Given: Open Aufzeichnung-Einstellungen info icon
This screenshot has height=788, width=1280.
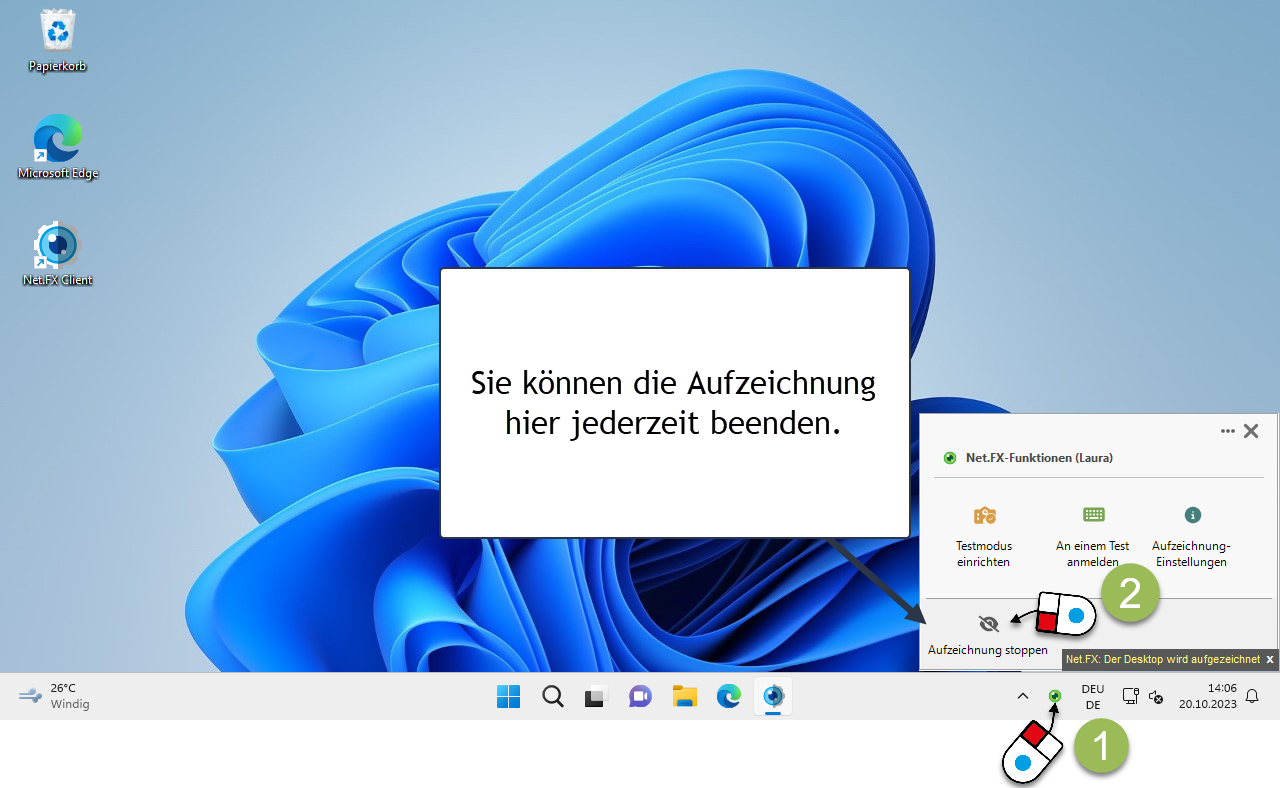Looking at the screenshot, I should [1192, 515].
